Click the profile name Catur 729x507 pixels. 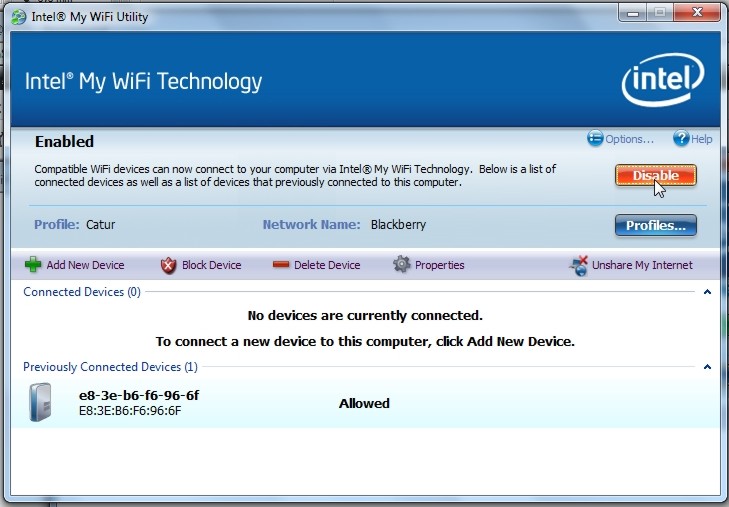click(x=100, y=224)
